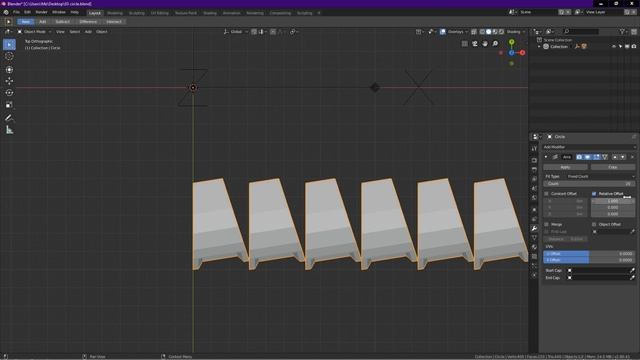Hide Collection with the eye icon

tap(613, 47)
